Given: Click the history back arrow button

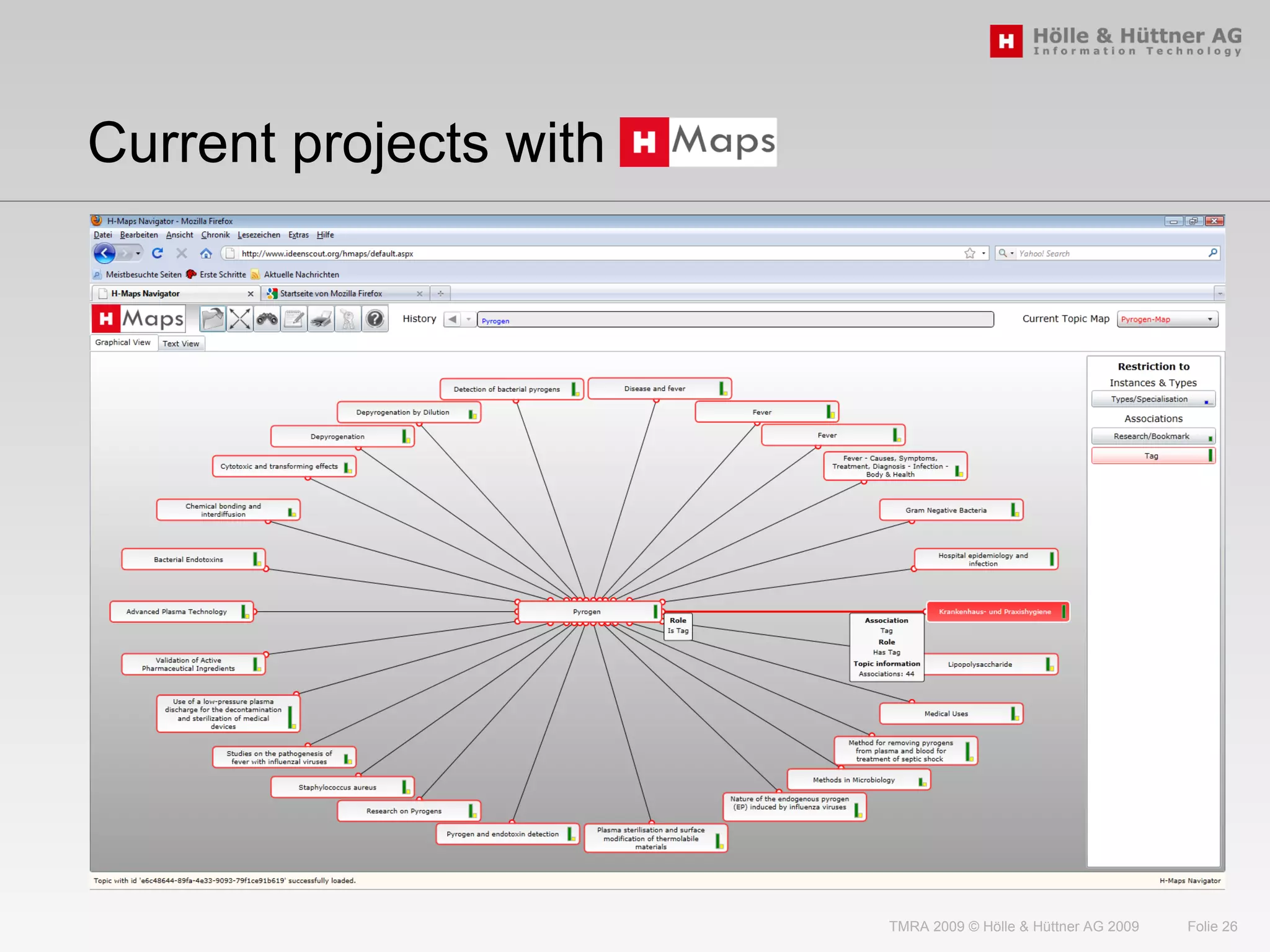Looking at the screenshot, I should coord(453,319).
